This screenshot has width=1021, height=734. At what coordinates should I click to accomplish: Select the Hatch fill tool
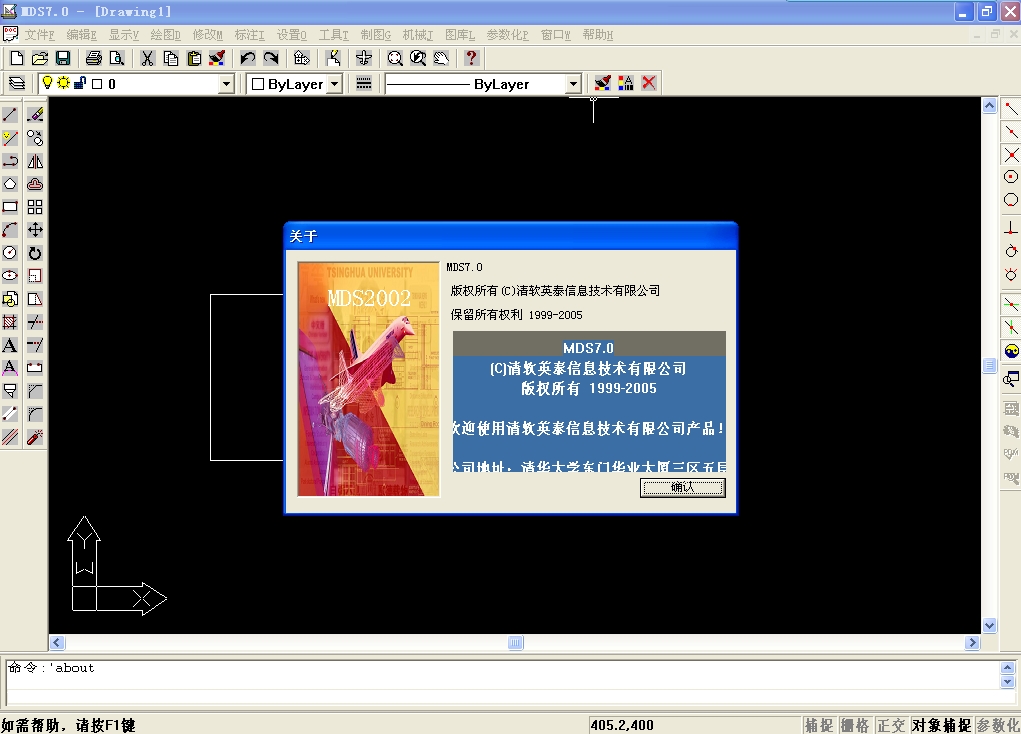(x=10, y=322)
